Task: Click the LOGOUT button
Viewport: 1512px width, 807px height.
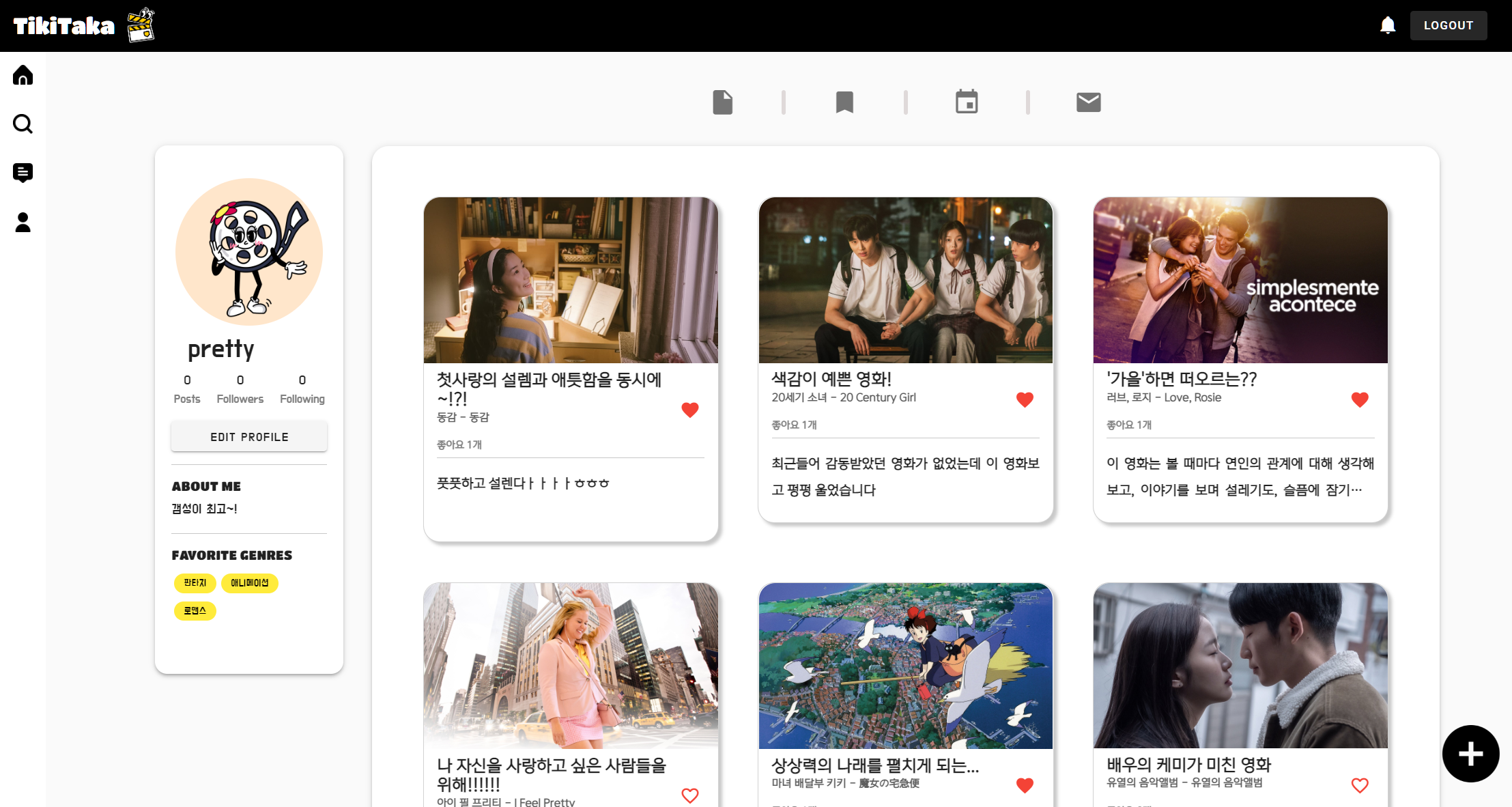Action: (x=1448, y=26)
